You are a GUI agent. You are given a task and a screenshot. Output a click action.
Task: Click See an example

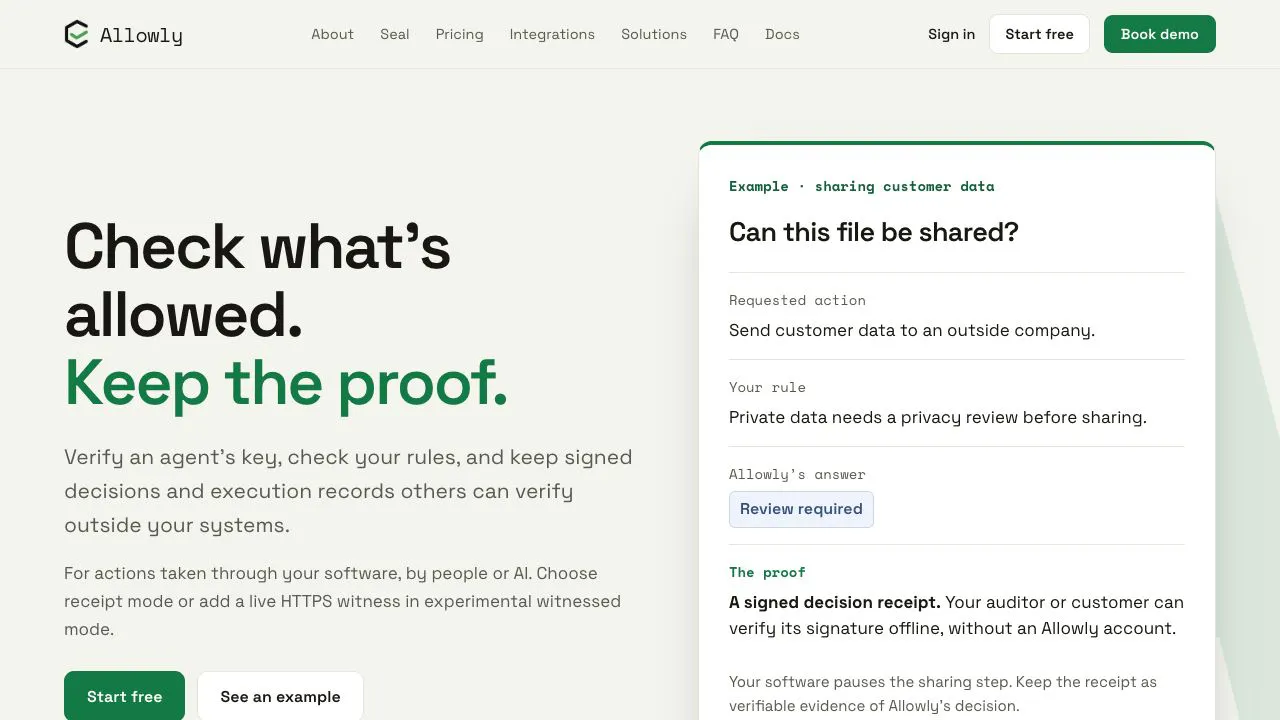(280, 696)
